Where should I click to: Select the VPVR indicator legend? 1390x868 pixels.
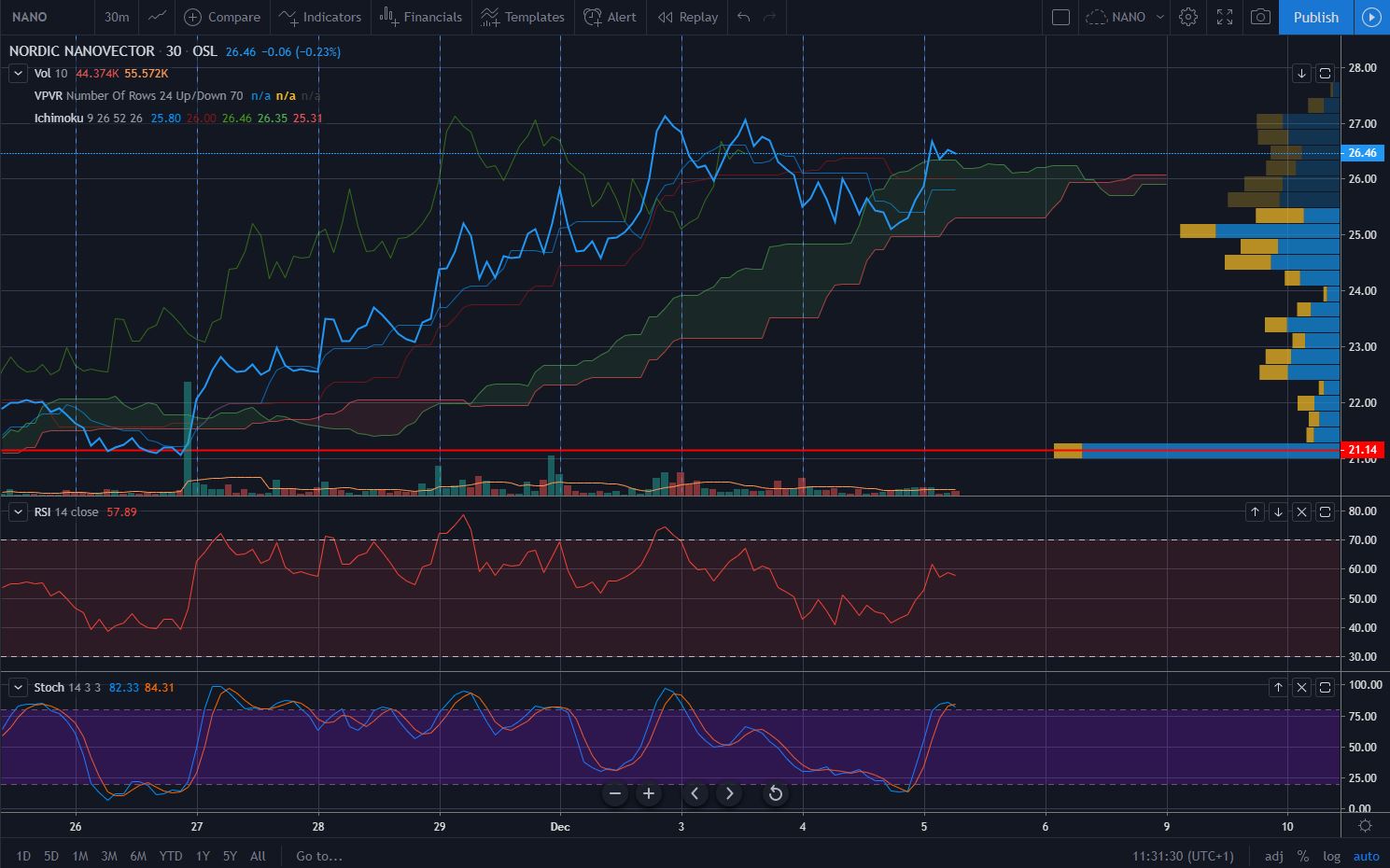pos(177,95)
